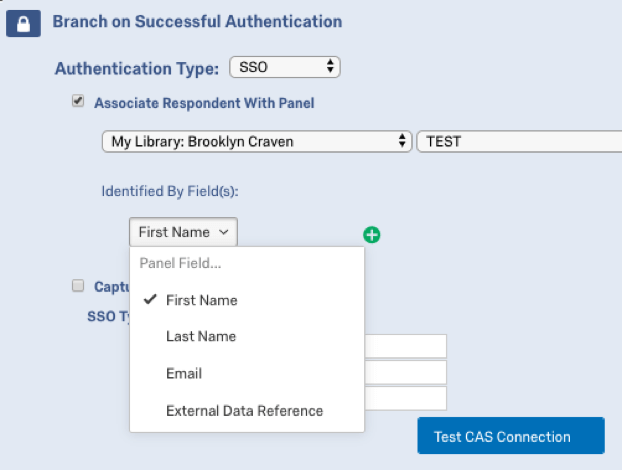Image resolution: width=622 pixels, height=470 pixels.
Task: Collapse the First Name field dropdown
Action: pyautogui.click(x=184, y=232)
